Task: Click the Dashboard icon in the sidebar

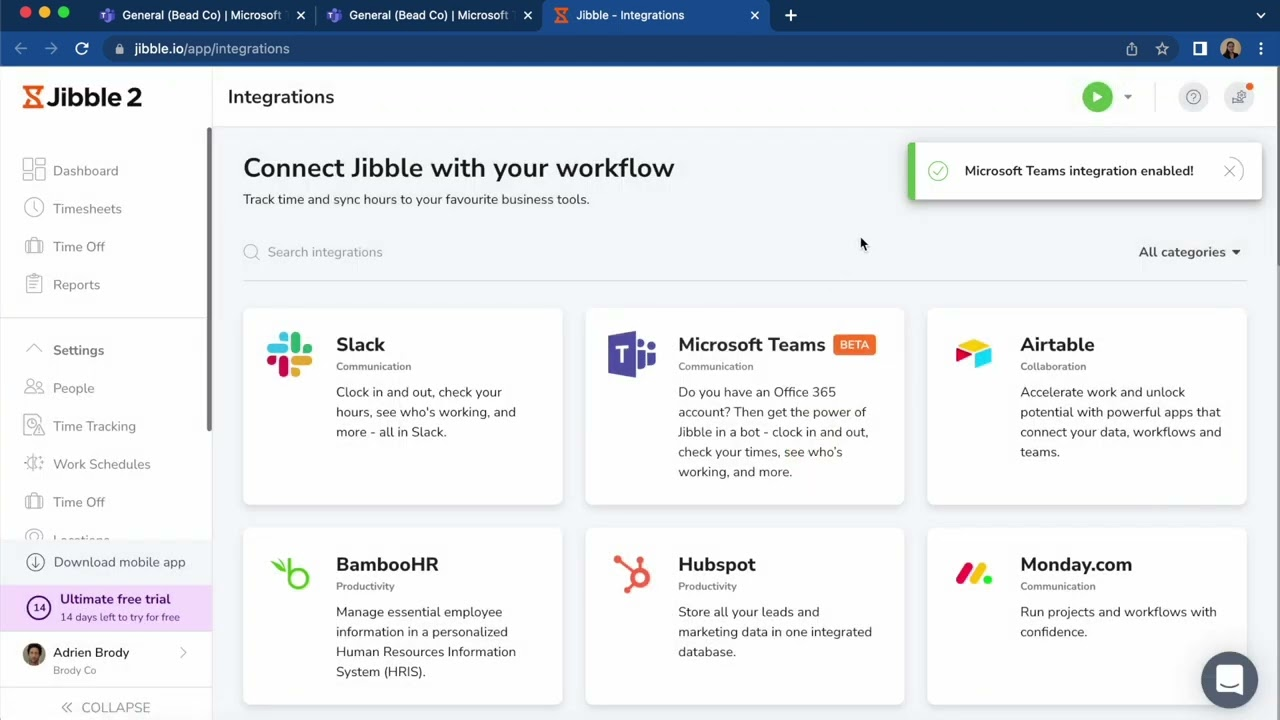Action: (34, 170)
